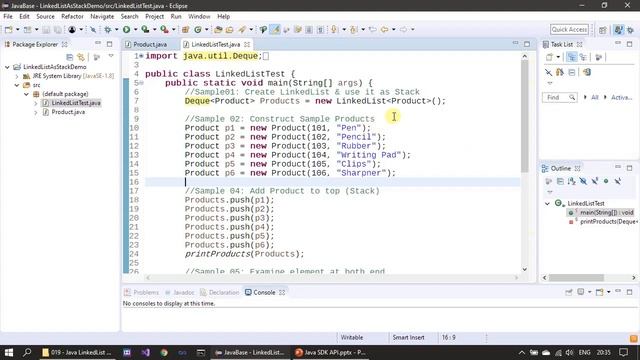Toggle Categorized presentation in Task List

(x=572, y=57)
